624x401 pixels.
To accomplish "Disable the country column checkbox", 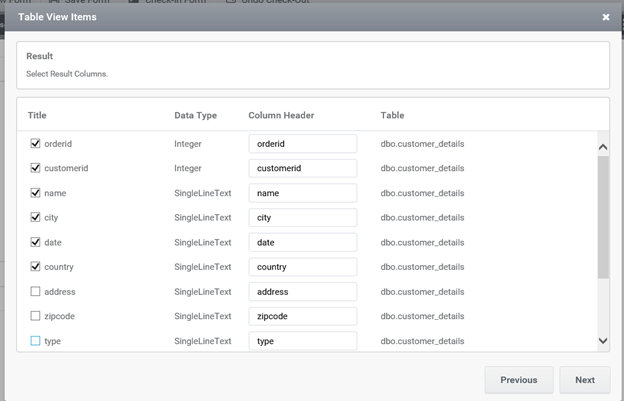I will pos(35,267).
